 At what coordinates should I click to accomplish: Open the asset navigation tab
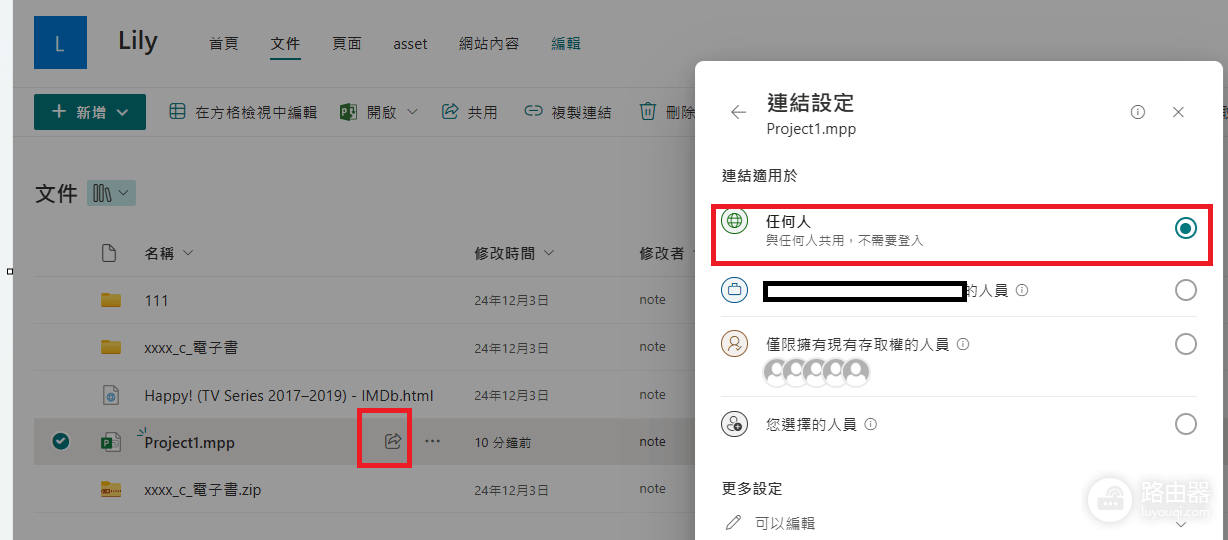(410, 44)
